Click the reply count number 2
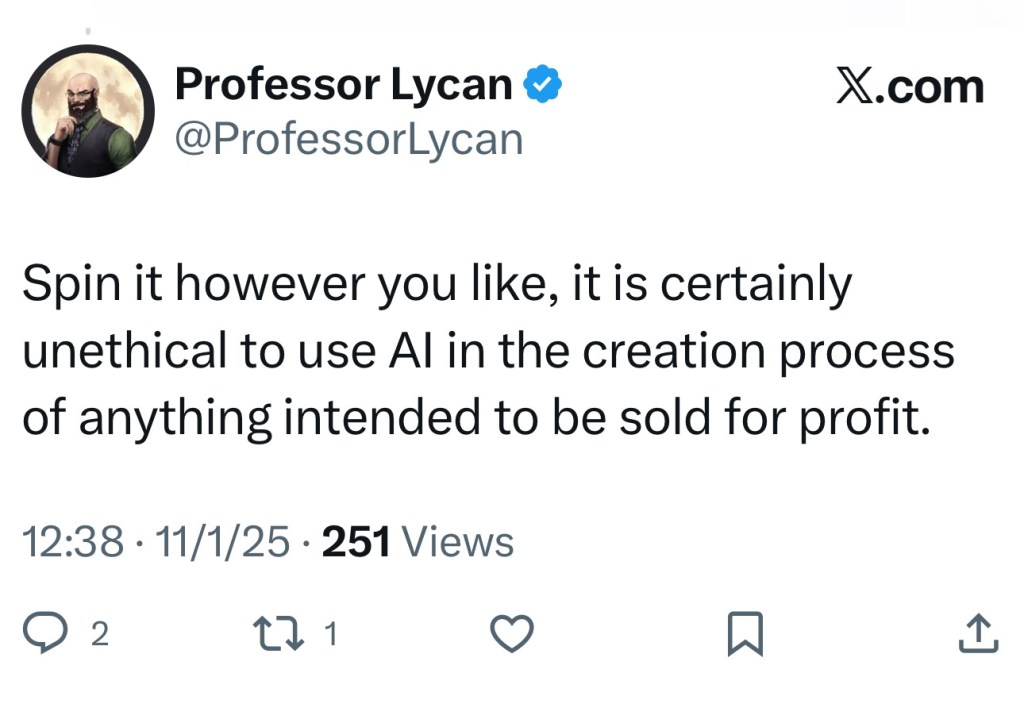This screenshot has width=1024, height=723. click(98, 635)
